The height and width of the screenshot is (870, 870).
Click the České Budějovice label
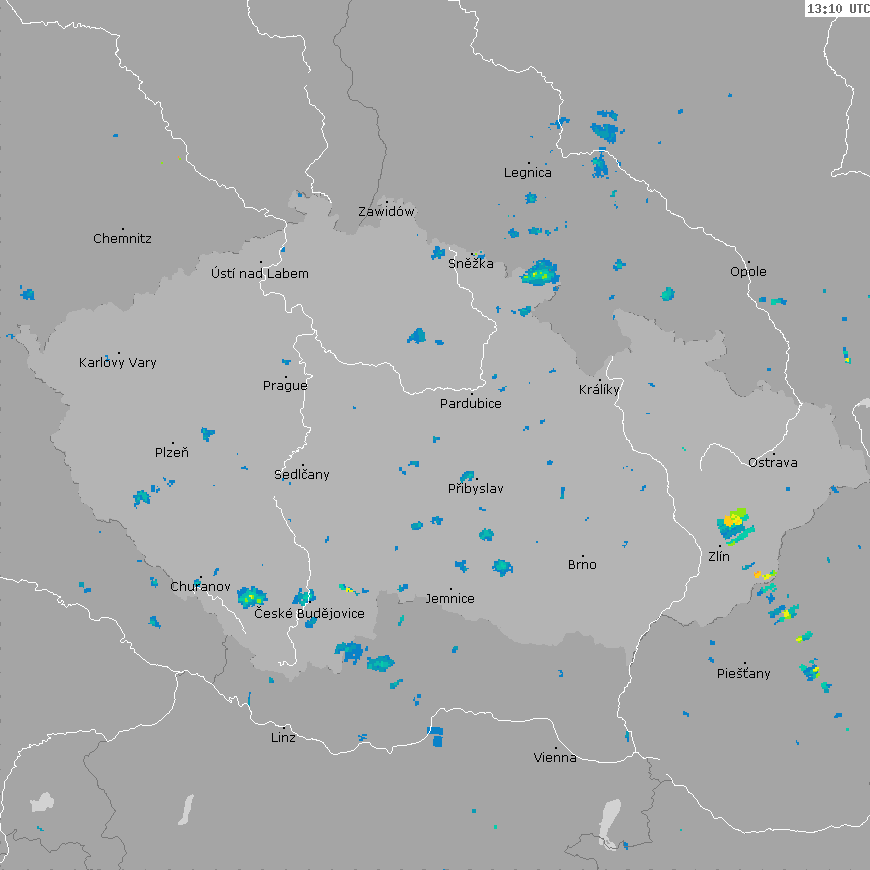coord(309,613)
